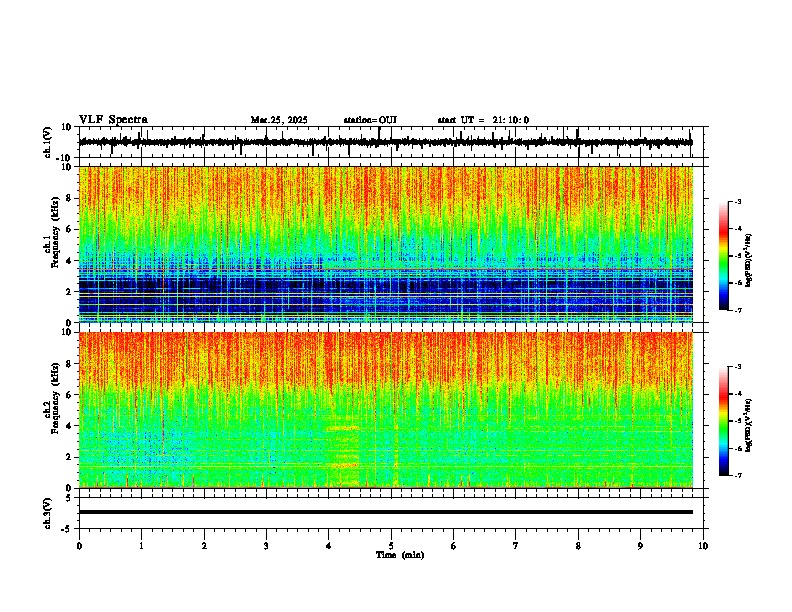Click time axis tick label "2"
The image size is (792, 612).
[x=204, y=546]
